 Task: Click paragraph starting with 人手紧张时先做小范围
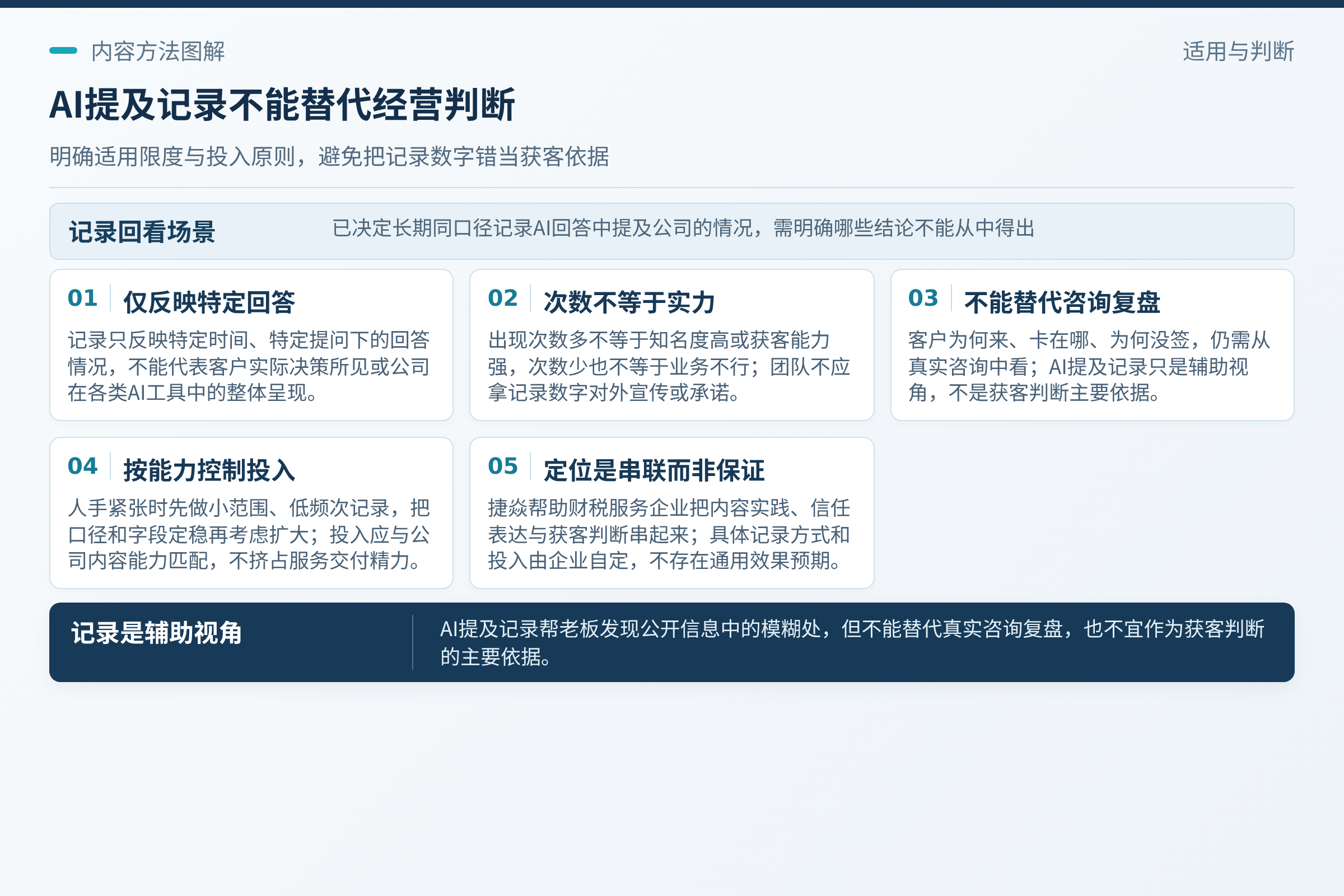(249, 534)
